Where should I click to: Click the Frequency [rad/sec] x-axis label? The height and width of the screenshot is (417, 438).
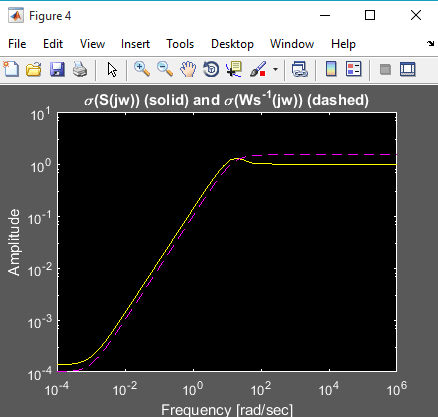point(227,410)
